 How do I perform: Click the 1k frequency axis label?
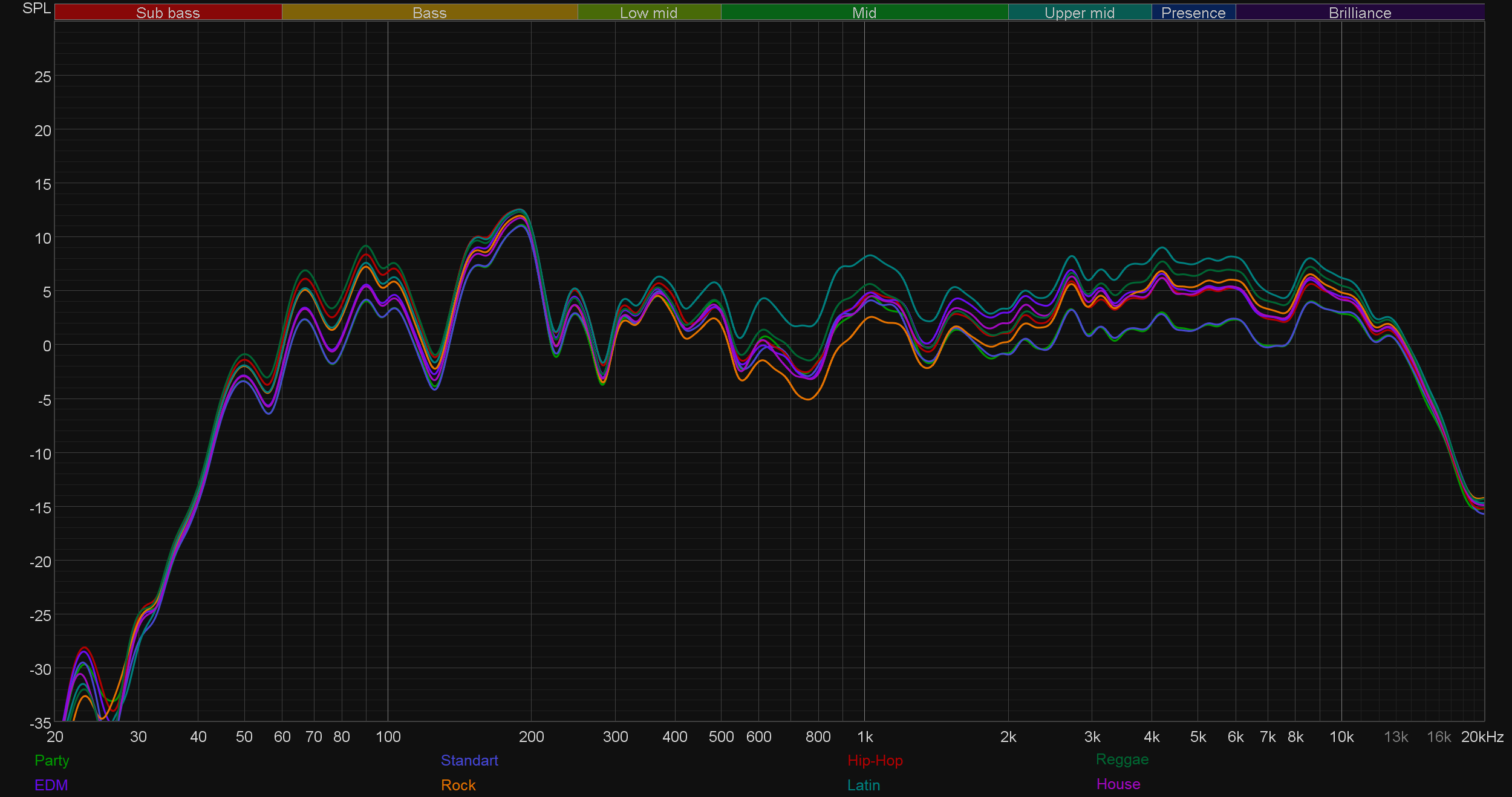[x=865, y=737]
